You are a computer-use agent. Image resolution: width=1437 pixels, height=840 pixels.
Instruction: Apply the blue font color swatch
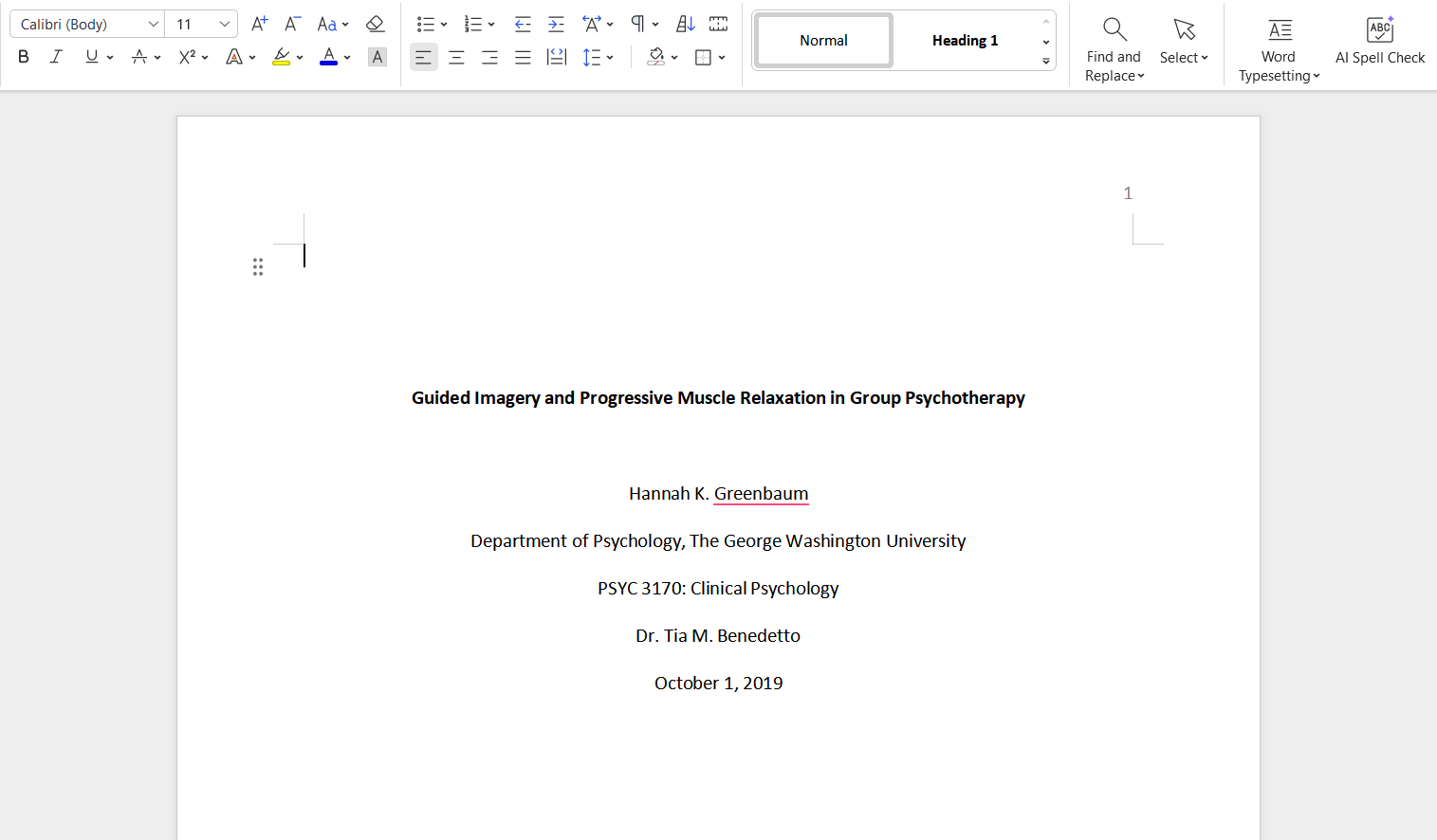click(x=328, y=57)
